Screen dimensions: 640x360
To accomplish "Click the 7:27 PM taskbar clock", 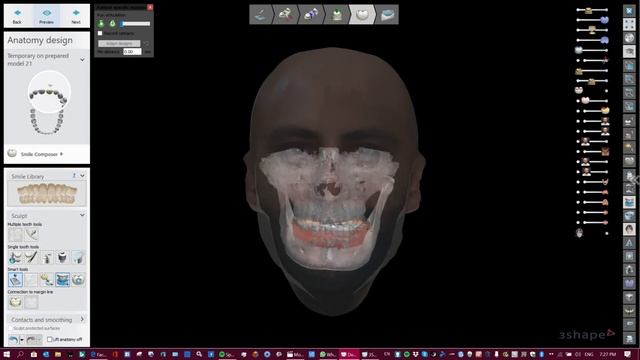I will point(608,354).
